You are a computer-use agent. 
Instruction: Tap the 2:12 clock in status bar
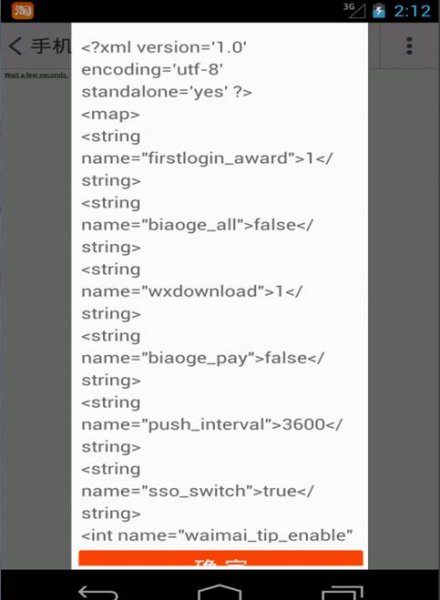tap(412, 11)
